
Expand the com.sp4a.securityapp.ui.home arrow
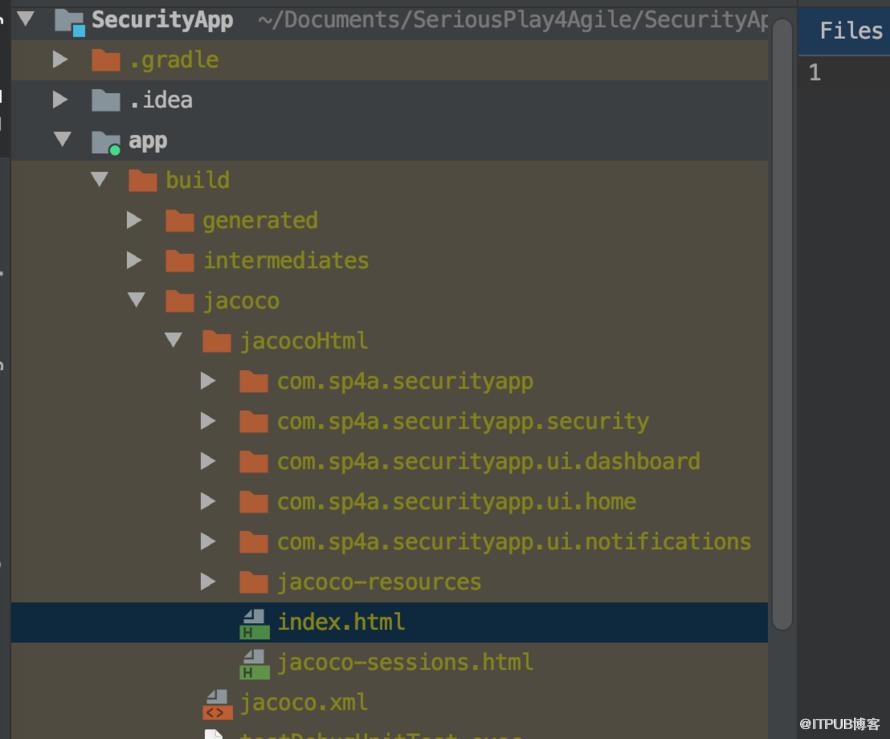coord(208,502)
